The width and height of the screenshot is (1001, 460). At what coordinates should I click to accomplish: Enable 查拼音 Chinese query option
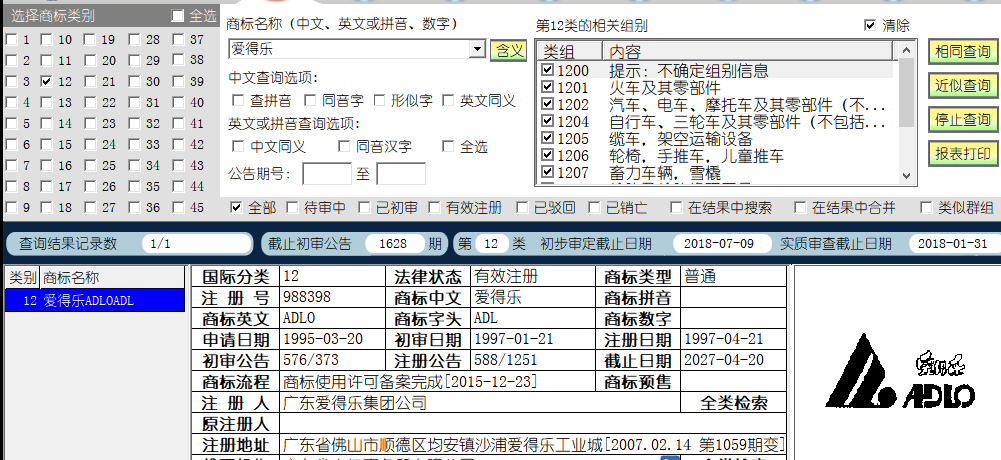point(238,100)
